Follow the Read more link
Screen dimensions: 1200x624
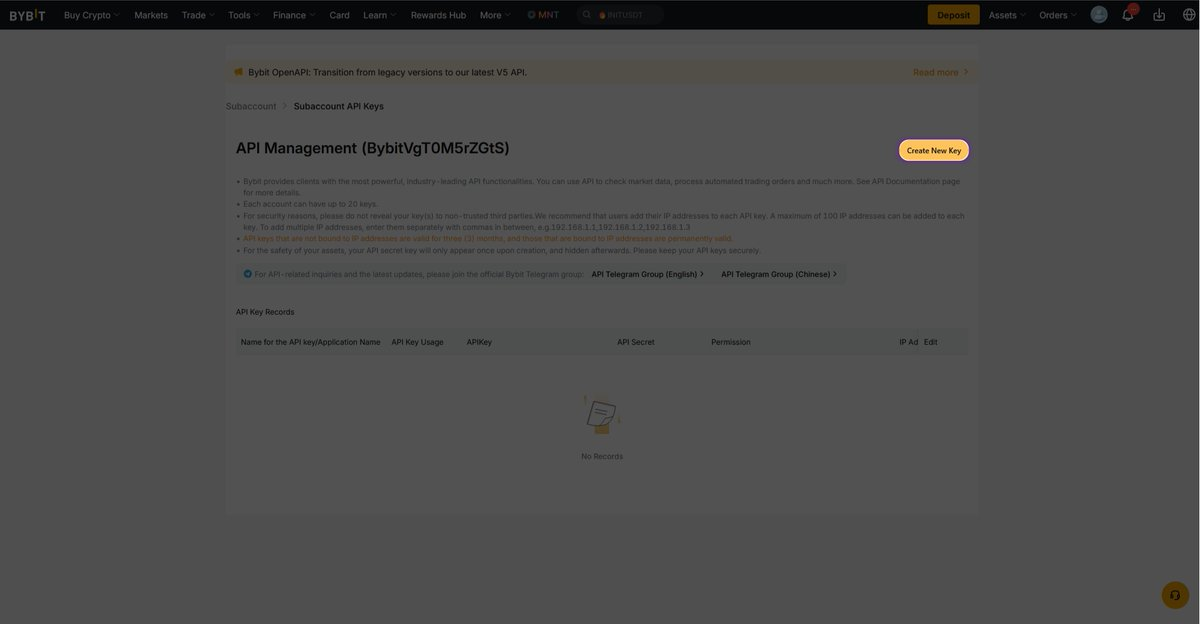[940, 72]
